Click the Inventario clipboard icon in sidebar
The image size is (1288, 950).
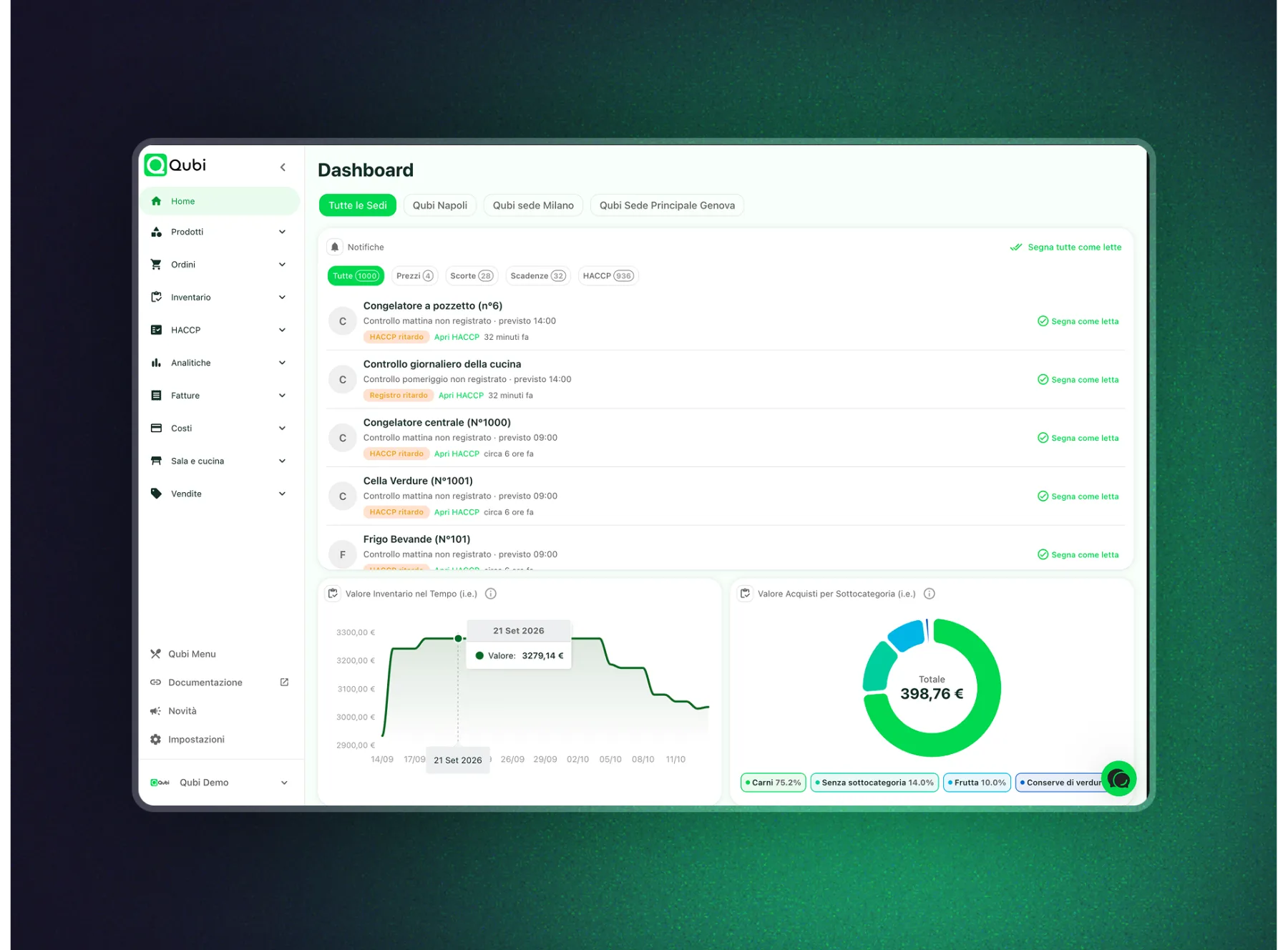click(x=156, y=297)
